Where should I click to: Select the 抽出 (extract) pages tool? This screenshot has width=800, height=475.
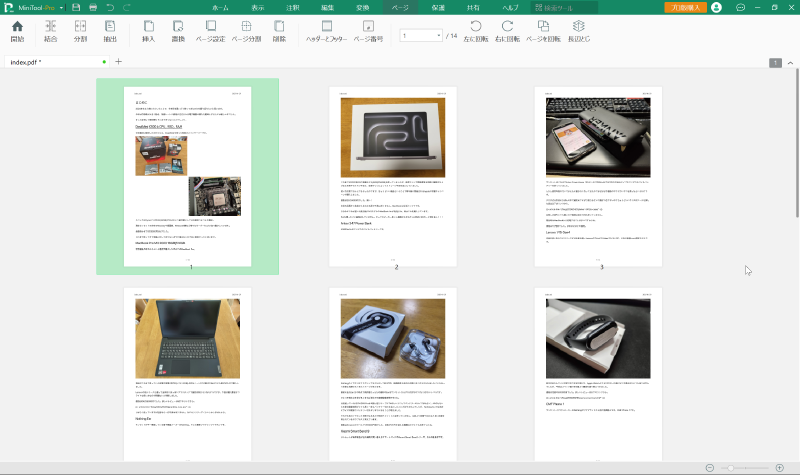pos(110,30)
